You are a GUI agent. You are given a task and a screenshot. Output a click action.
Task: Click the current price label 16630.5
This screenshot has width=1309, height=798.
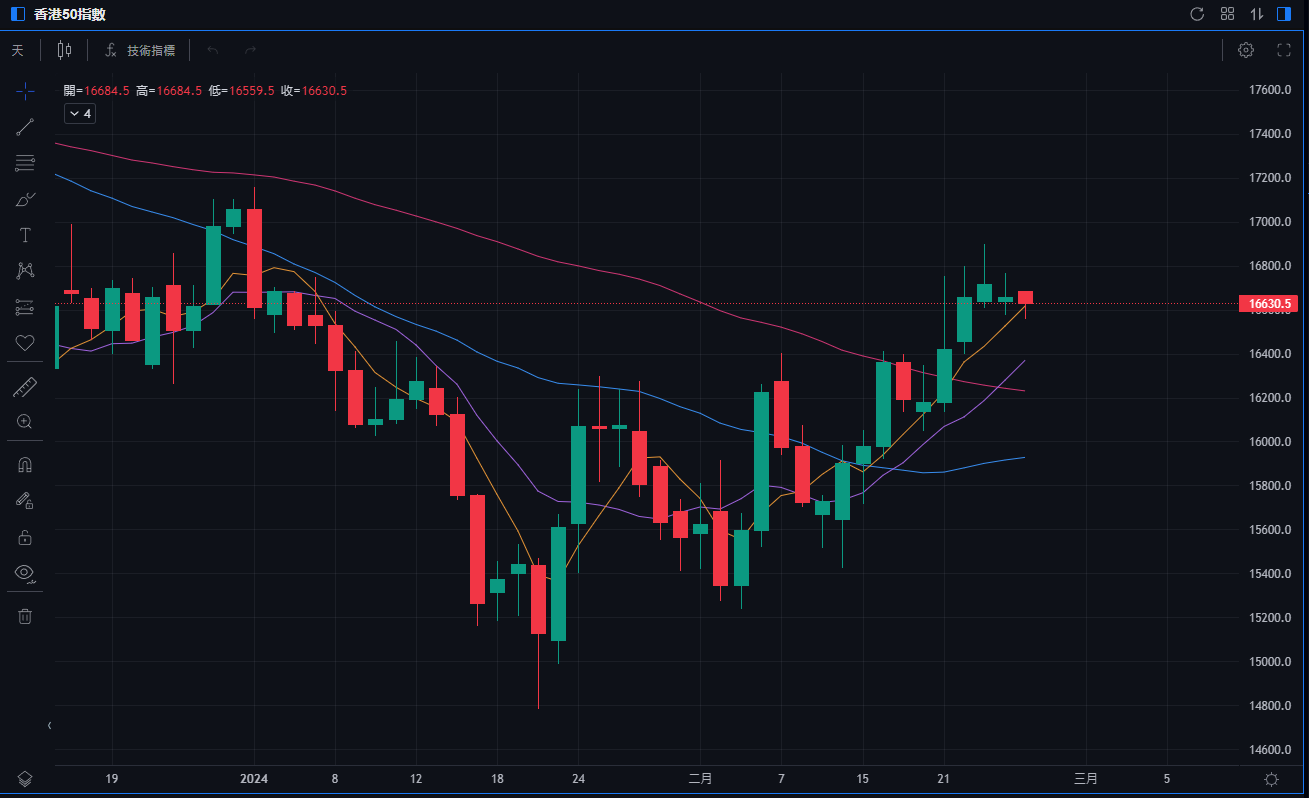[1267, 303]
